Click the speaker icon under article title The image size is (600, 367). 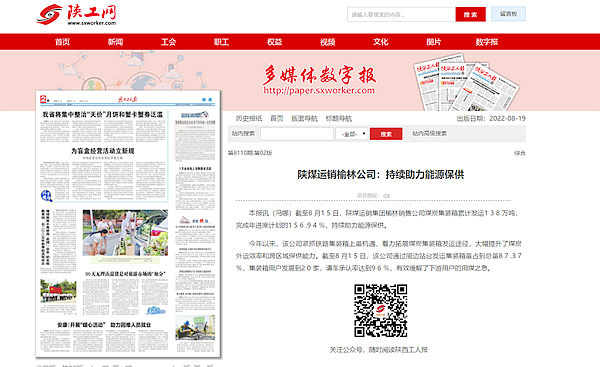[386, 196]
